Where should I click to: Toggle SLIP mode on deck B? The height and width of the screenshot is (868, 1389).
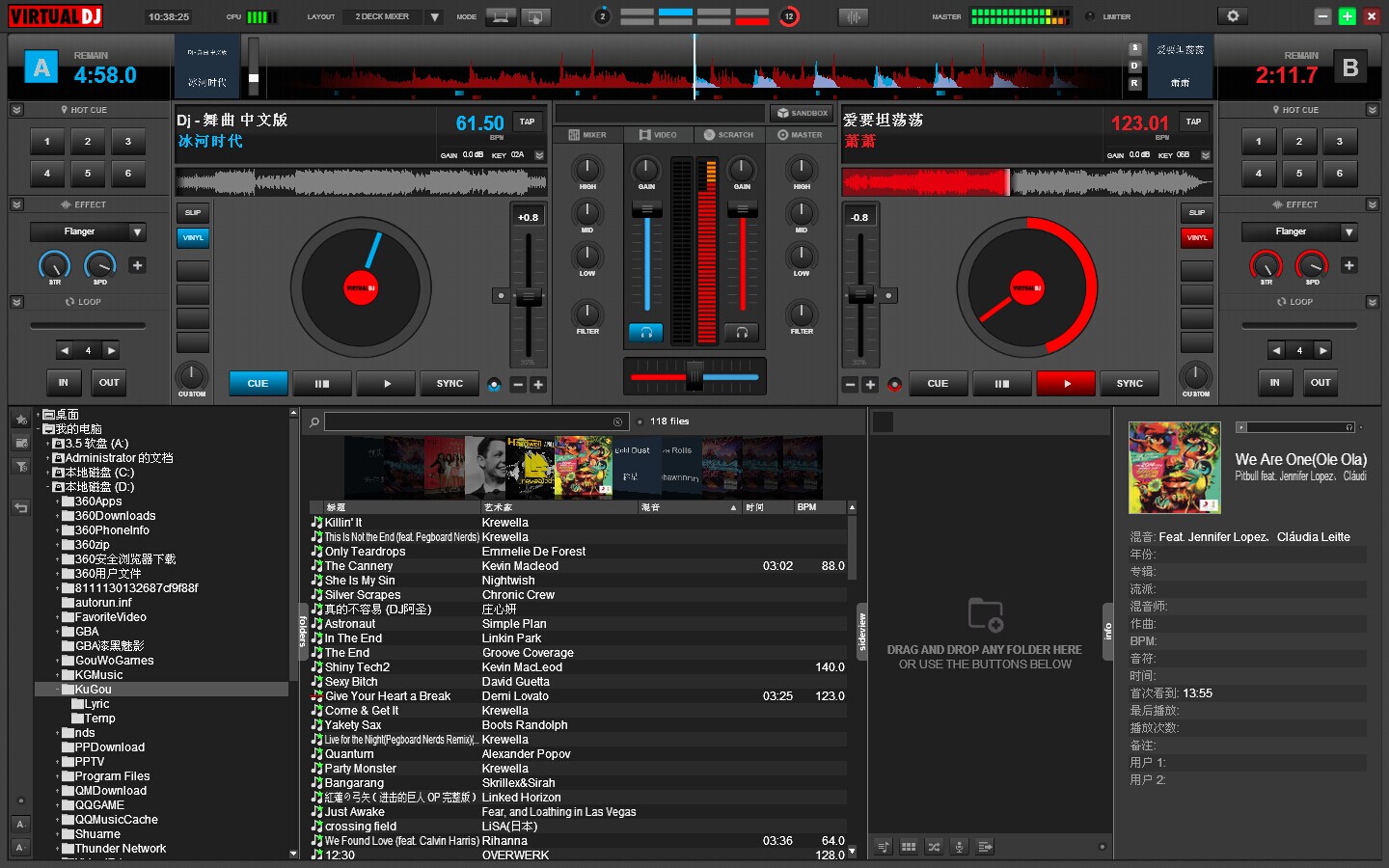pos(1197,212)
